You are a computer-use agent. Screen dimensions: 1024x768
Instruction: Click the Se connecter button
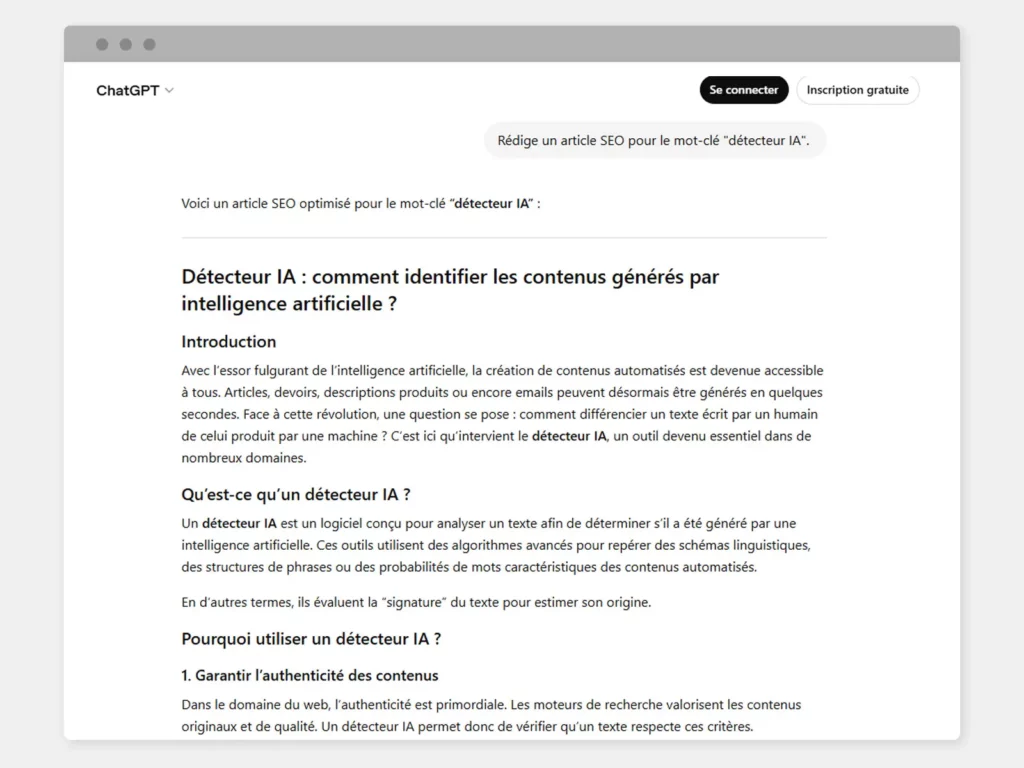click(x=743, y=89)
